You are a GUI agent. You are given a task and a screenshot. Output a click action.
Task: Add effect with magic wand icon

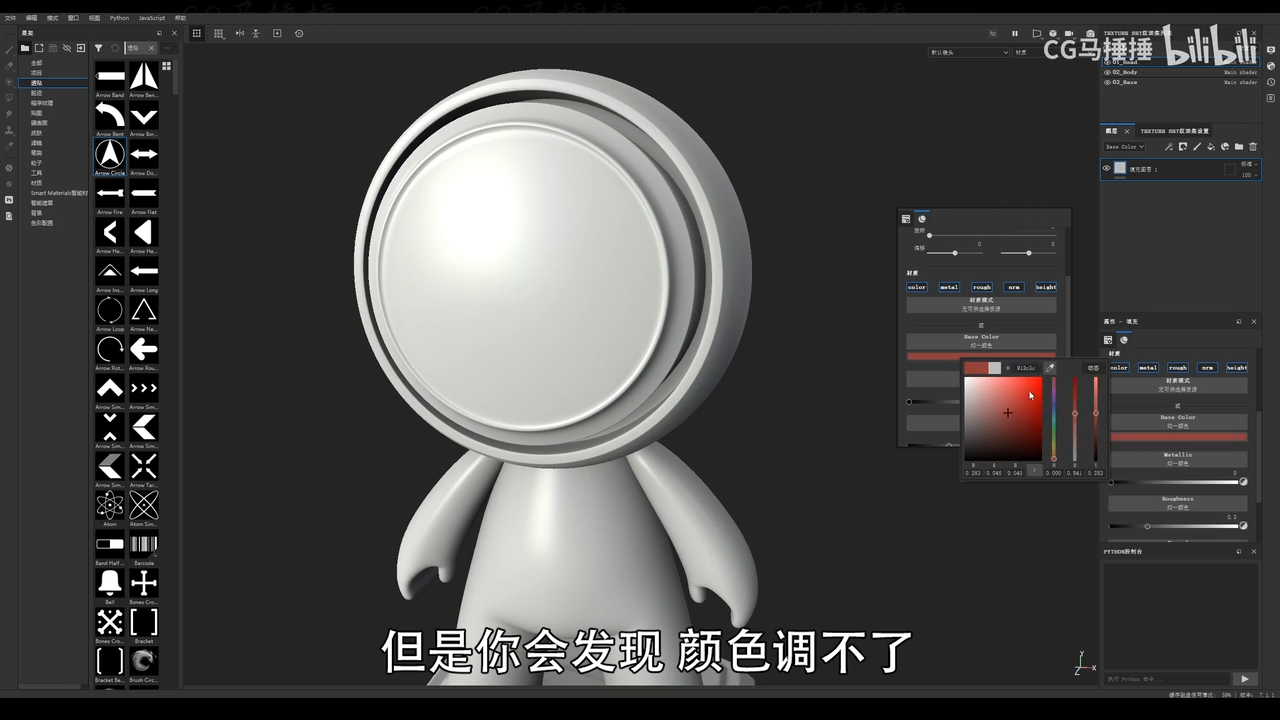point(1169,147)
